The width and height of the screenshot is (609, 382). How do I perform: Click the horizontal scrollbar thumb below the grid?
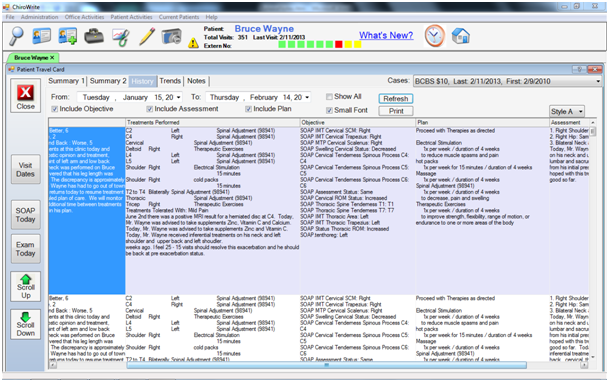pos(326,365)
